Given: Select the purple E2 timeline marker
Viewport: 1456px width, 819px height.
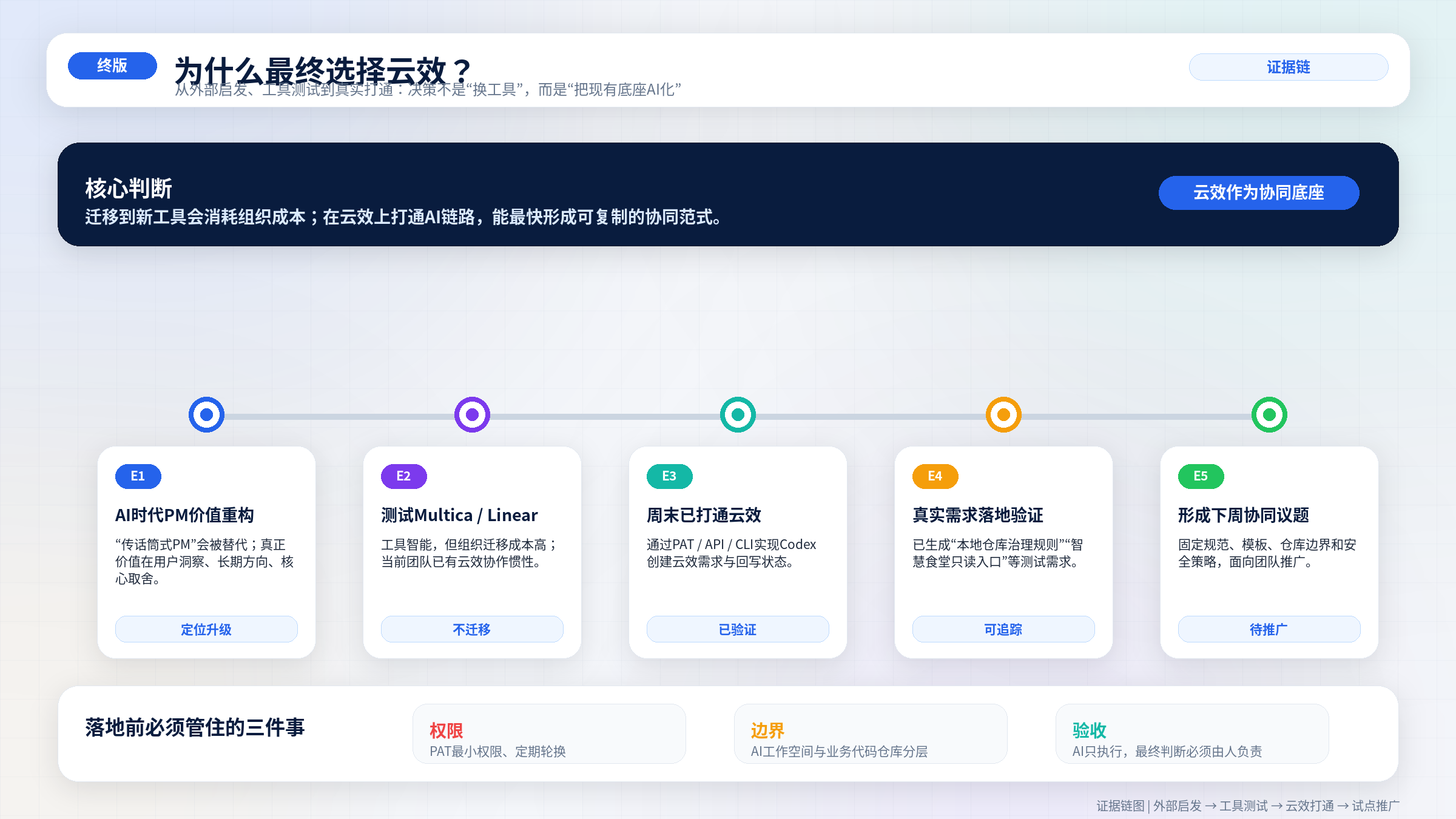Looking at the screenshot, I should click(472, 415).
